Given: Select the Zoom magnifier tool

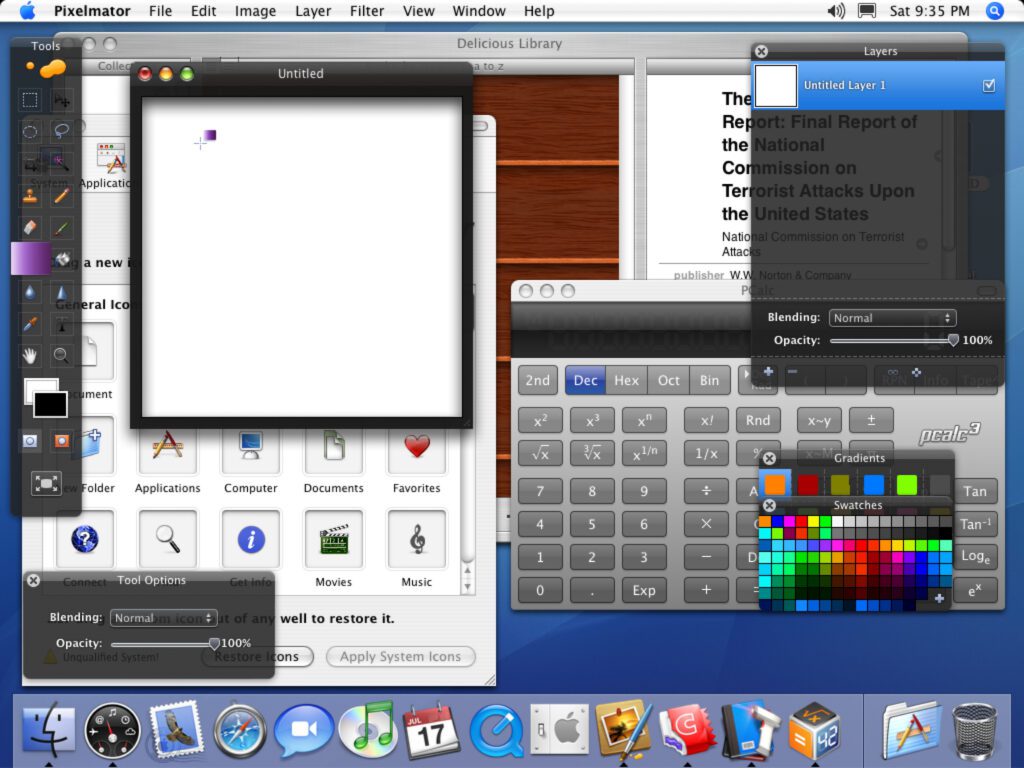Looking at the screenshot, I should pos(62,355).
